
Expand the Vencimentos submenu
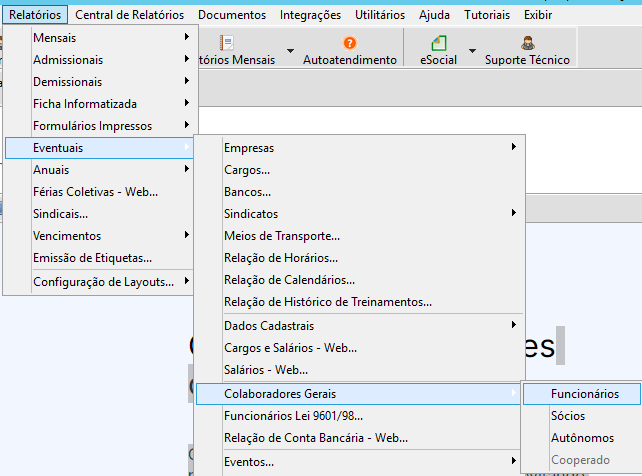point(99,236)
